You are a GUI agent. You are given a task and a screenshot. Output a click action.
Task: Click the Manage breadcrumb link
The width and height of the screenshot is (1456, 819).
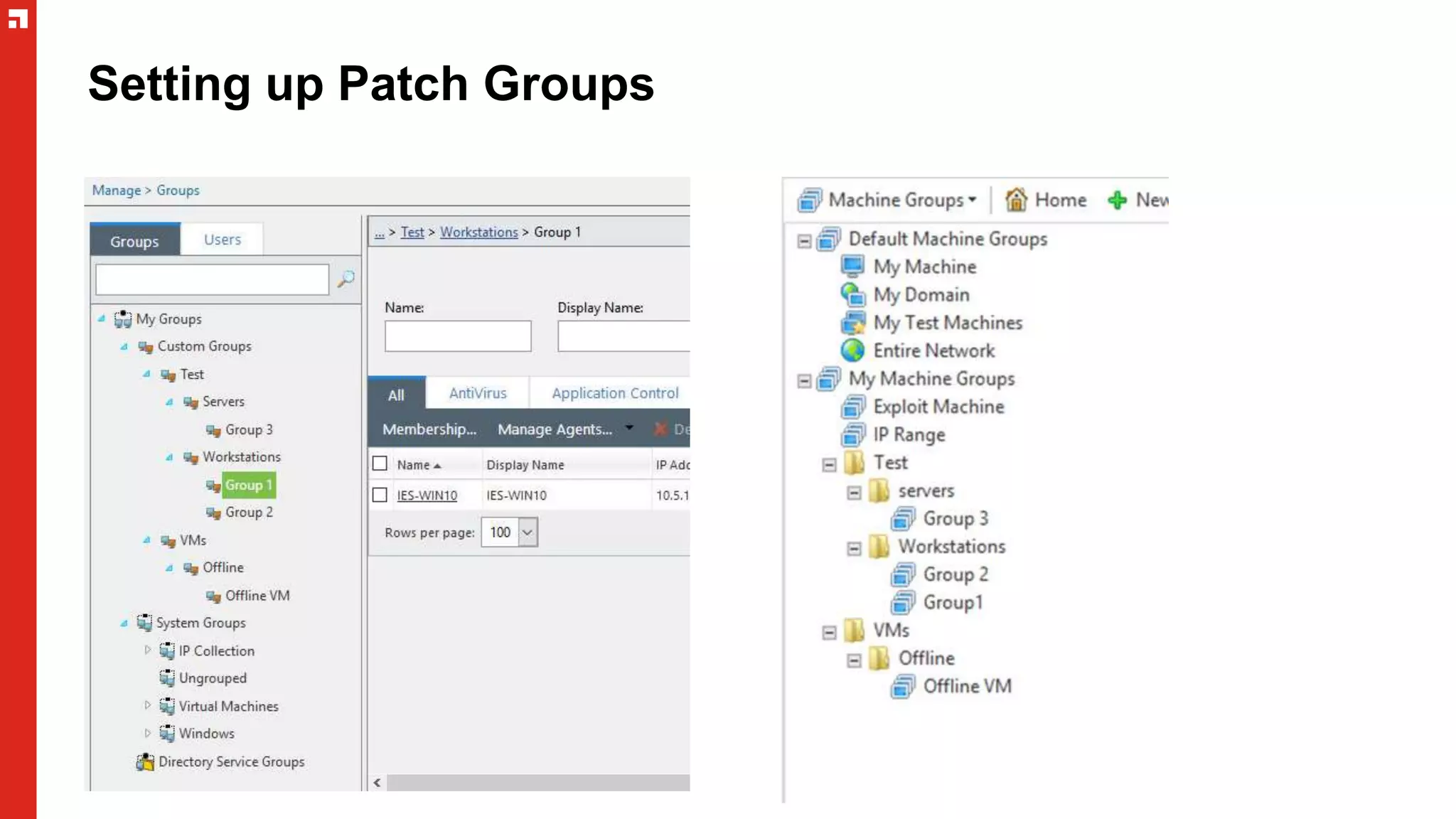tap(116, 191)
